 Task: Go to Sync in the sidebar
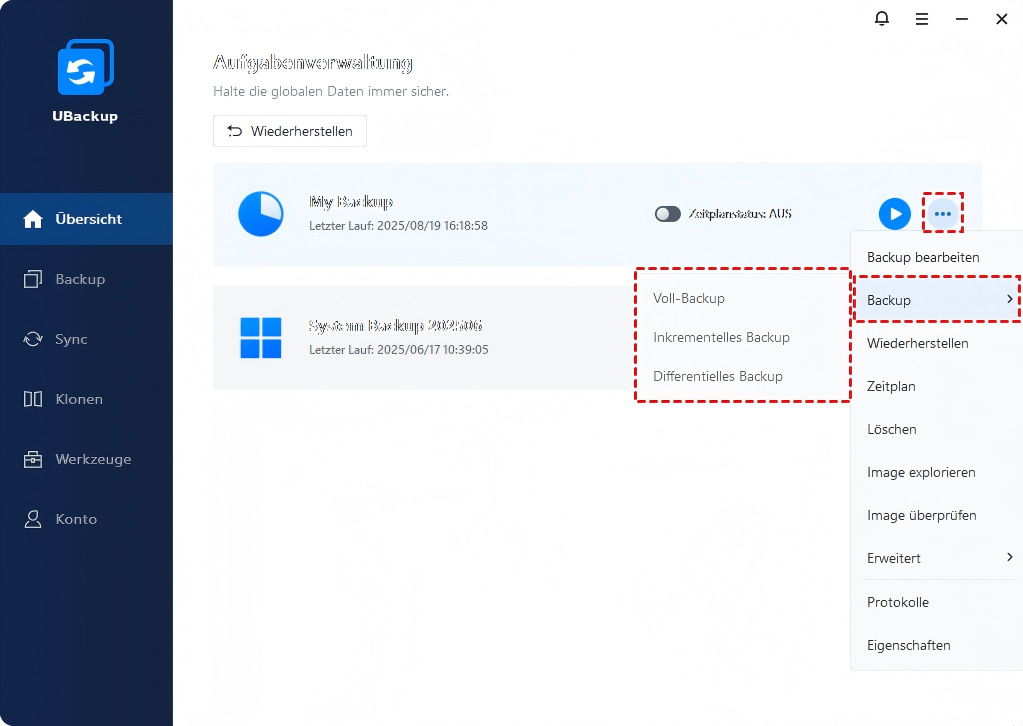71,339
